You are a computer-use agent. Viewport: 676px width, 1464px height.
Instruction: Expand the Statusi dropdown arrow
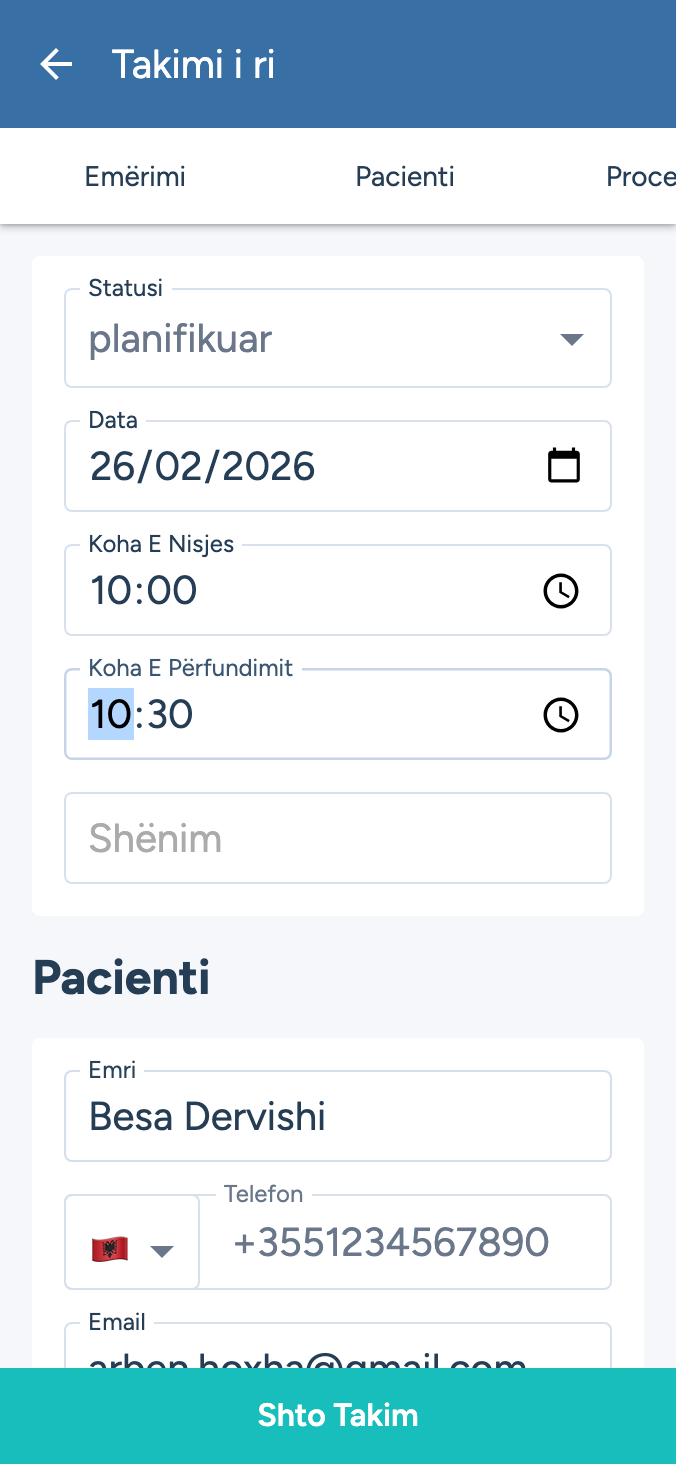(x=571, y=340)
